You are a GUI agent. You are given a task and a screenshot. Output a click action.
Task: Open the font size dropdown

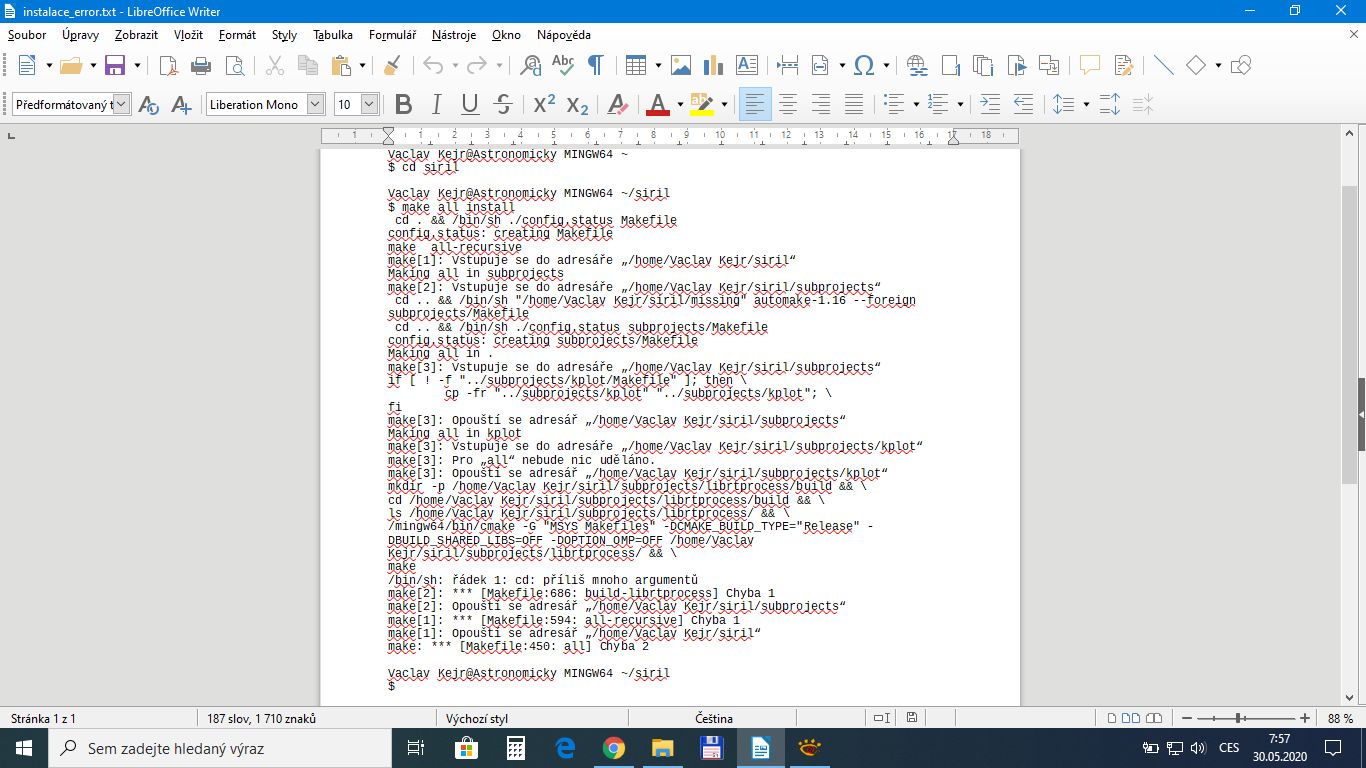[369, 104]
